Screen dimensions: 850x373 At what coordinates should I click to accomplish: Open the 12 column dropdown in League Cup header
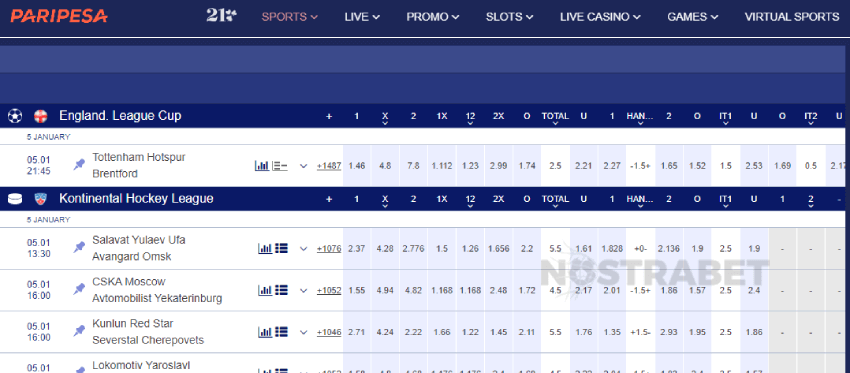click(x=470, y=118)
